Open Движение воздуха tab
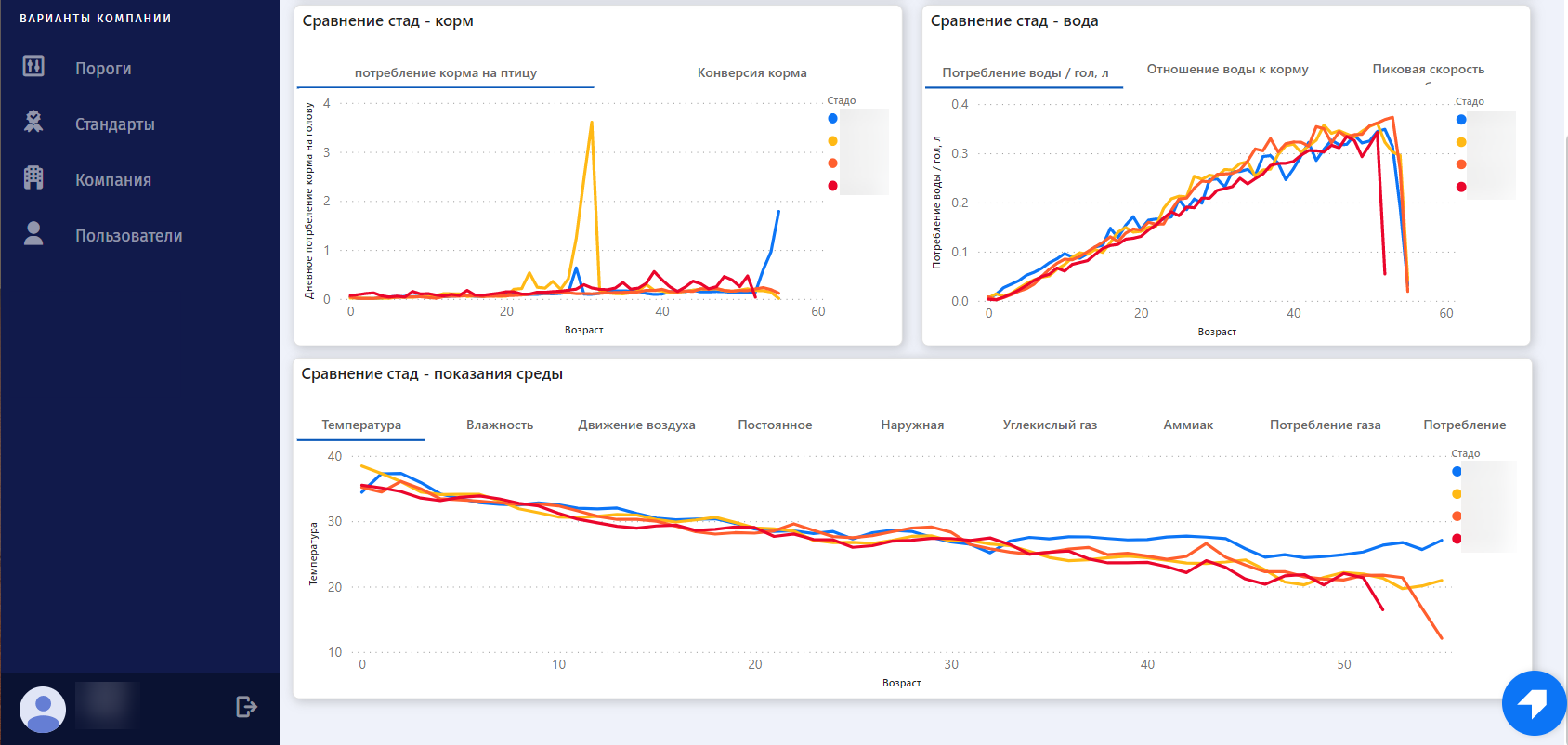Image resolution: width=1568 pixels, height=745 pixels. click(x=636, y=425)
